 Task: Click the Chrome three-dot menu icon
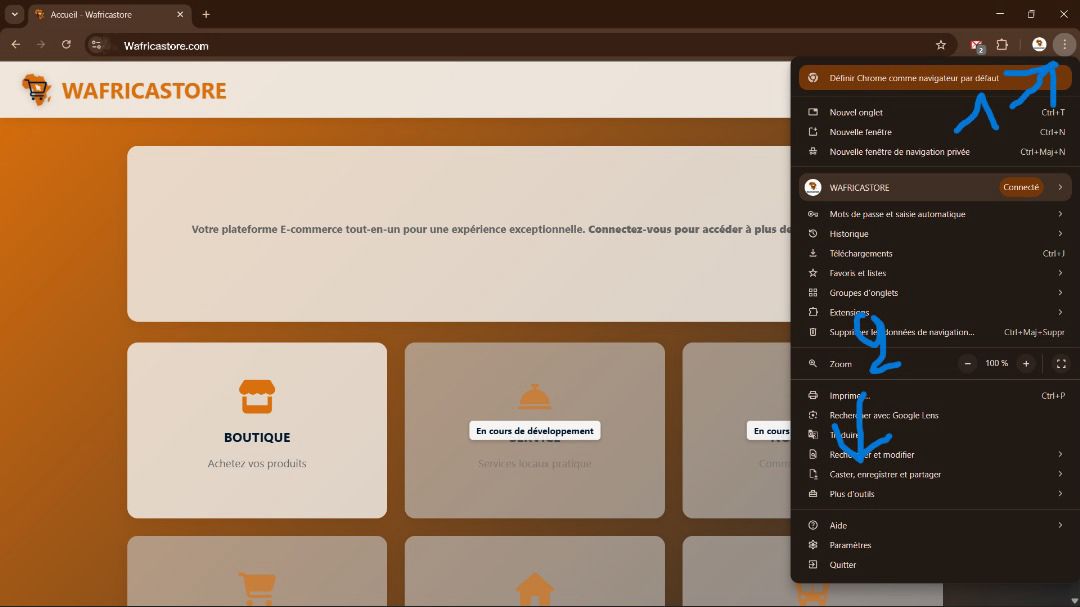1065,45
